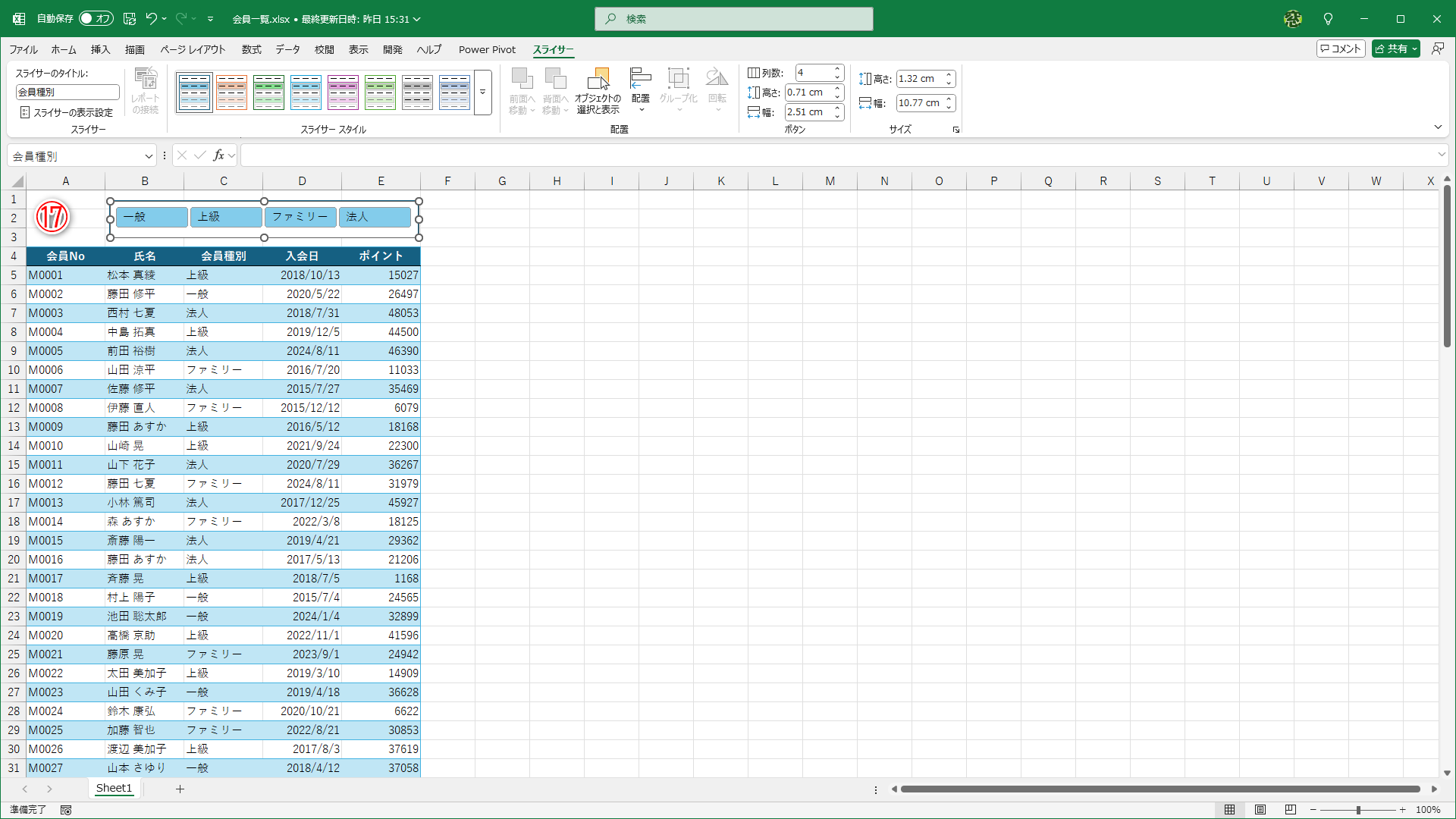Toggle the ファミリー slicer button
Viewport: 1456px width, 819px height.
pyautogui.click(x=300, y=217)
